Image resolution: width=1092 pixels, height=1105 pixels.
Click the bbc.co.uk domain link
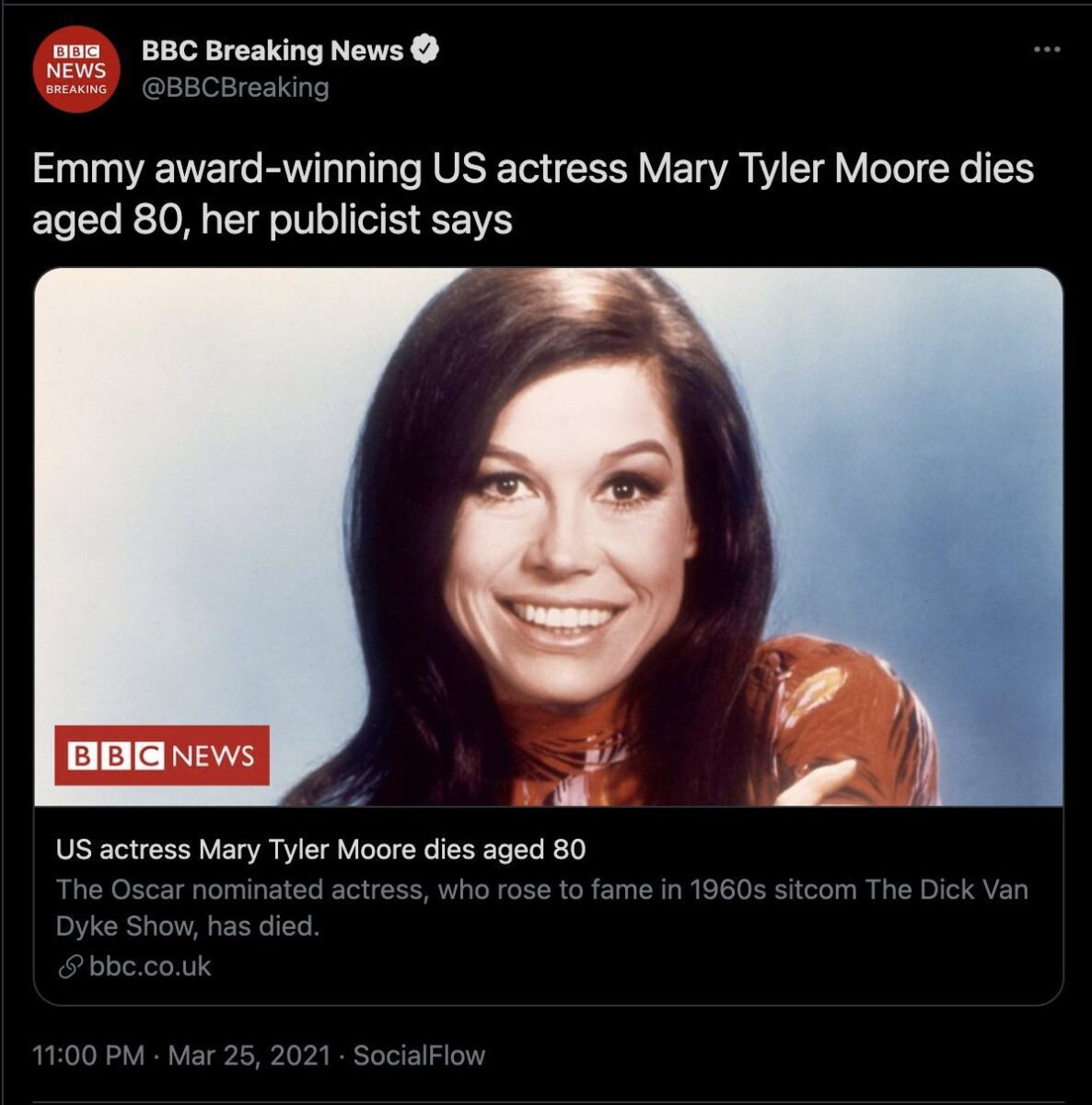(150, 967)
